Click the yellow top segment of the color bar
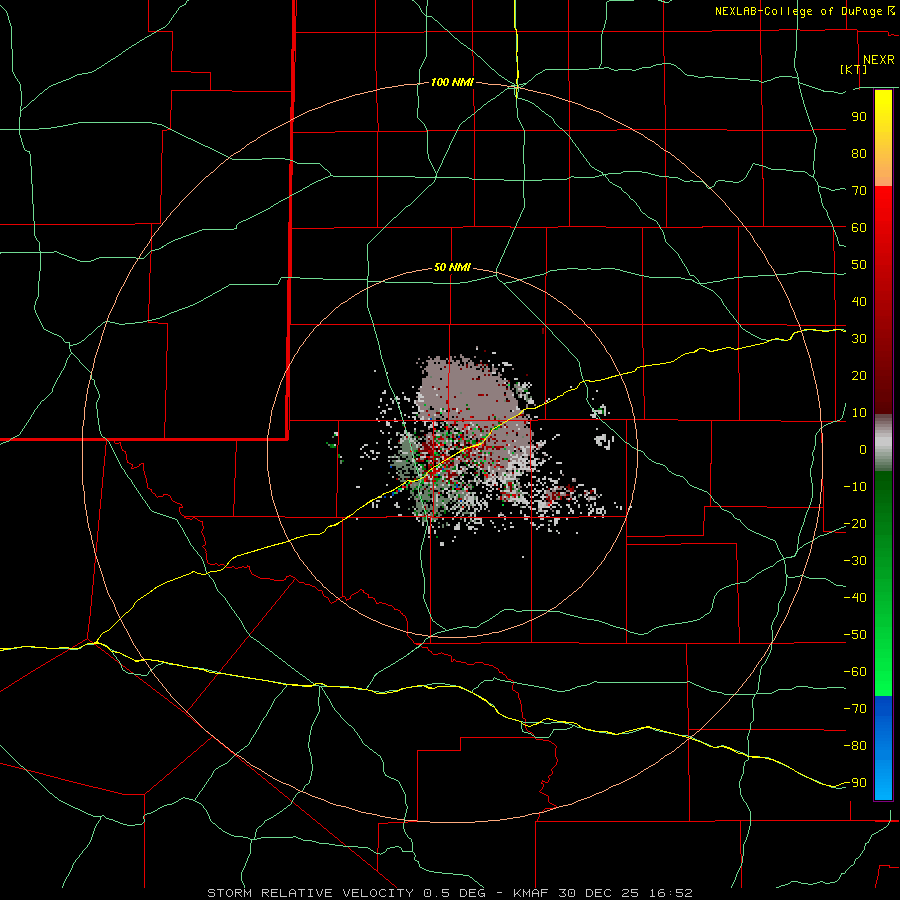This screenshot has height=900, width=900. [883, 138]
